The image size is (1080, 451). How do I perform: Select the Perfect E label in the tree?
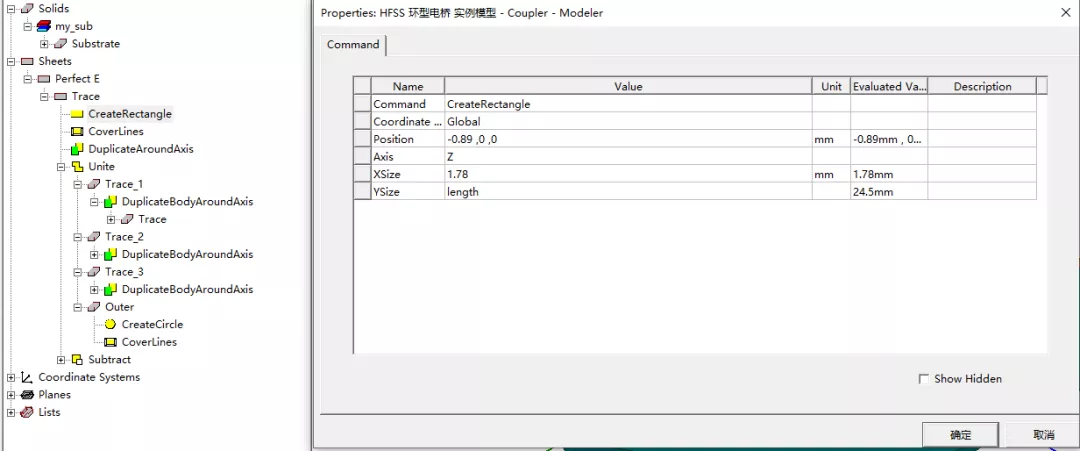[77, 78]
